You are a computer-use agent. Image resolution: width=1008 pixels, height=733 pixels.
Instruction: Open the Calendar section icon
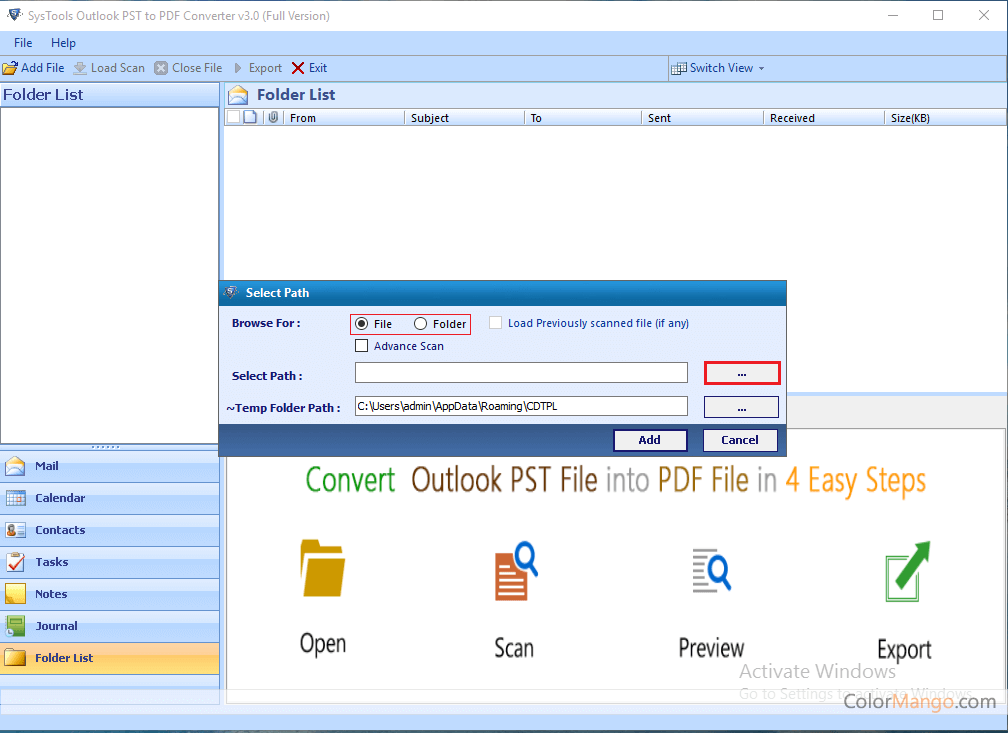(15, 498)
